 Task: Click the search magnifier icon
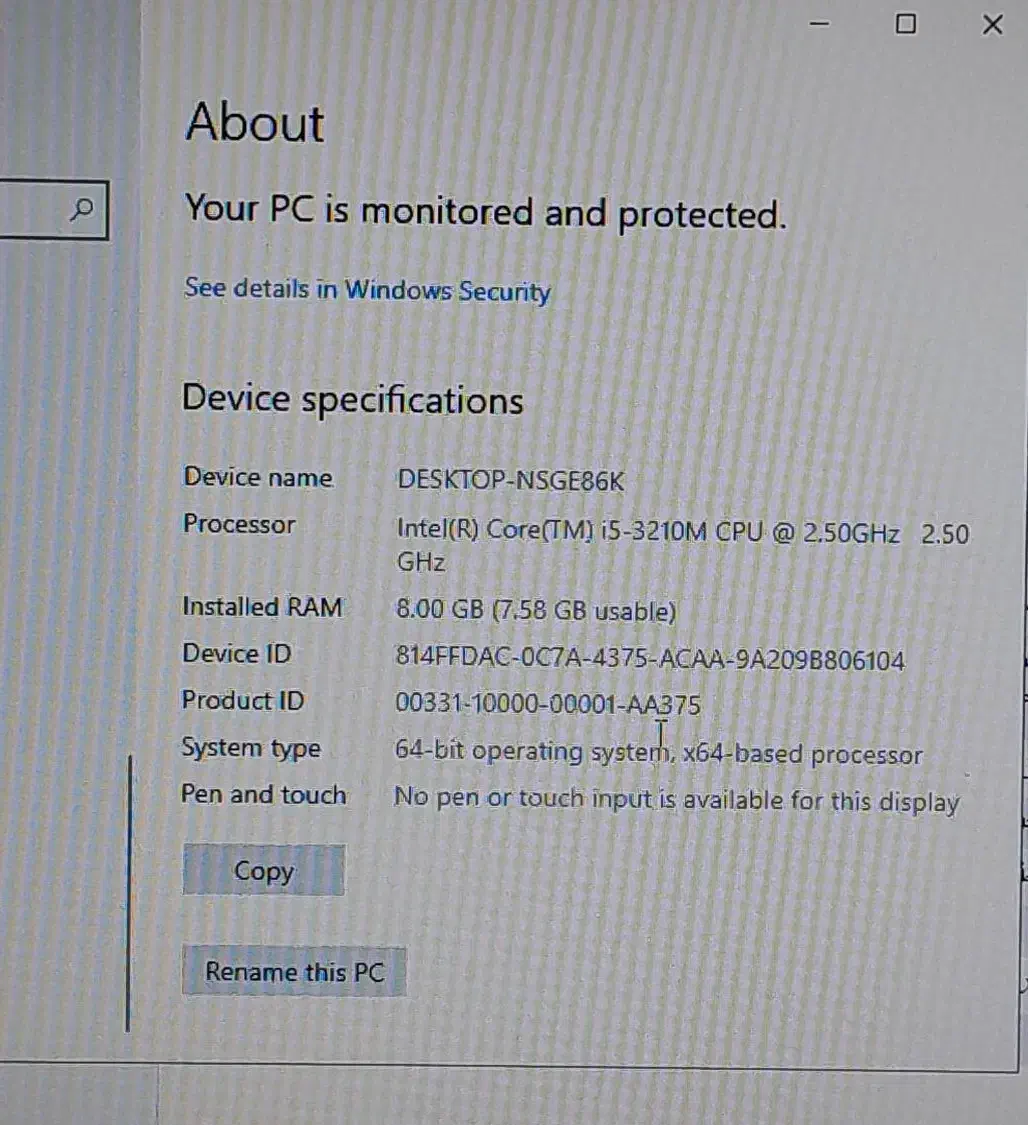pos(82,210)
